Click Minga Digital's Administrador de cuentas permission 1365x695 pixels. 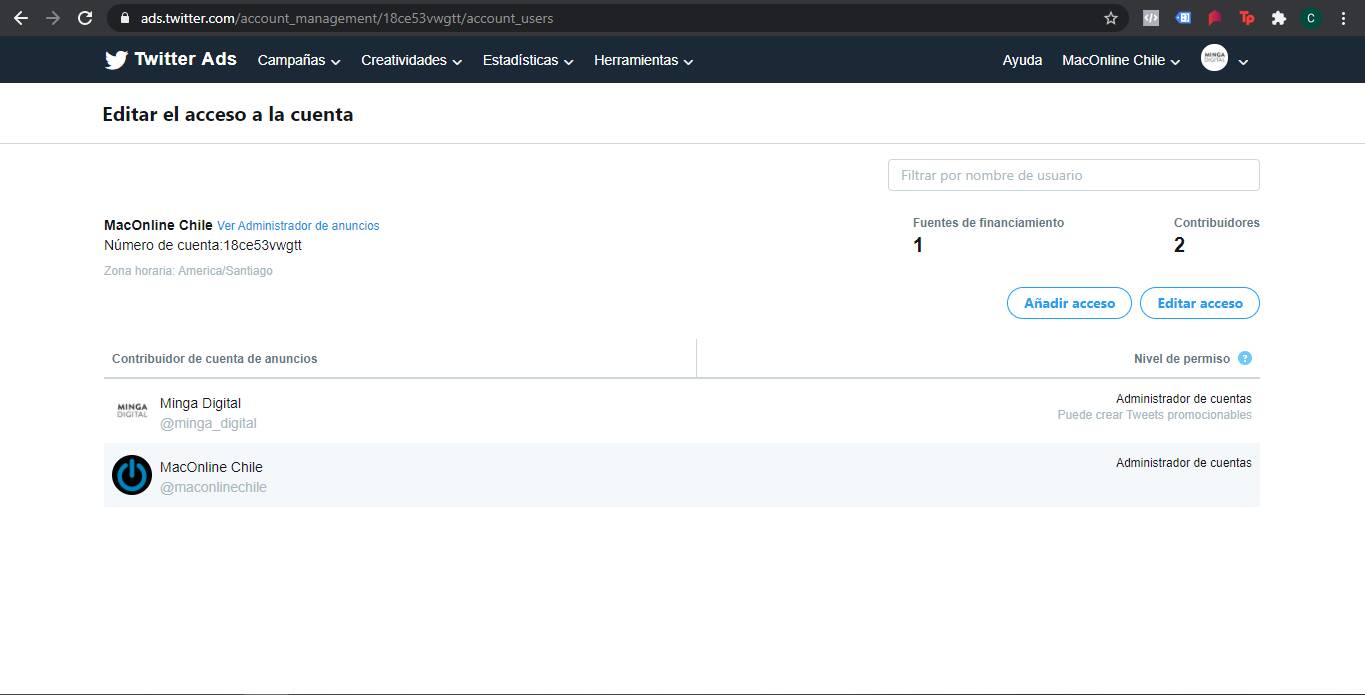pos(1184,399)
